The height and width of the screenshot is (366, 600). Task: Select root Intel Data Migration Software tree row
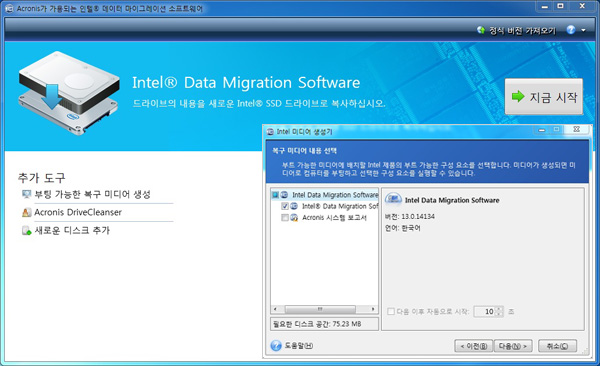335,195
